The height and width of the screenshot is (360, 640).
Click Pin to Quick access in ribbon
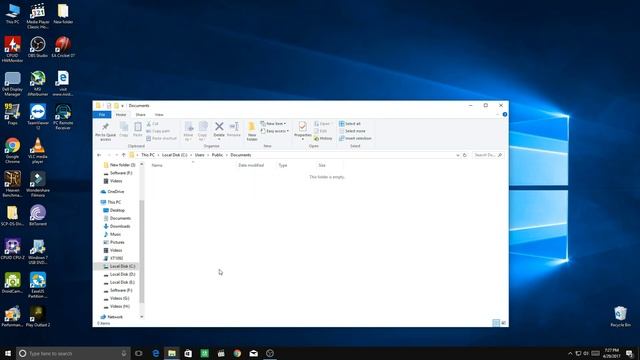(x=105, y=131)
